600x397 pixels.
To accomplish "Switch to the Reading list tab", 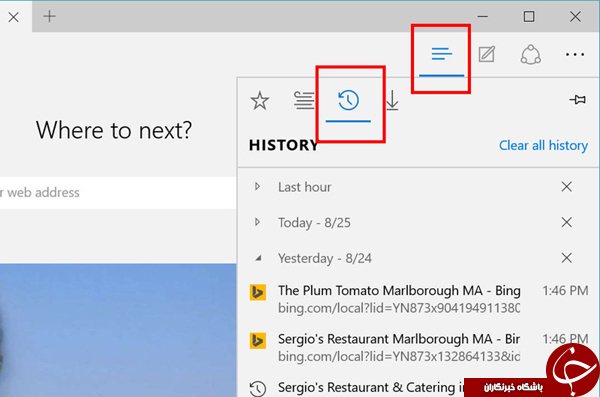I will 304,100.
